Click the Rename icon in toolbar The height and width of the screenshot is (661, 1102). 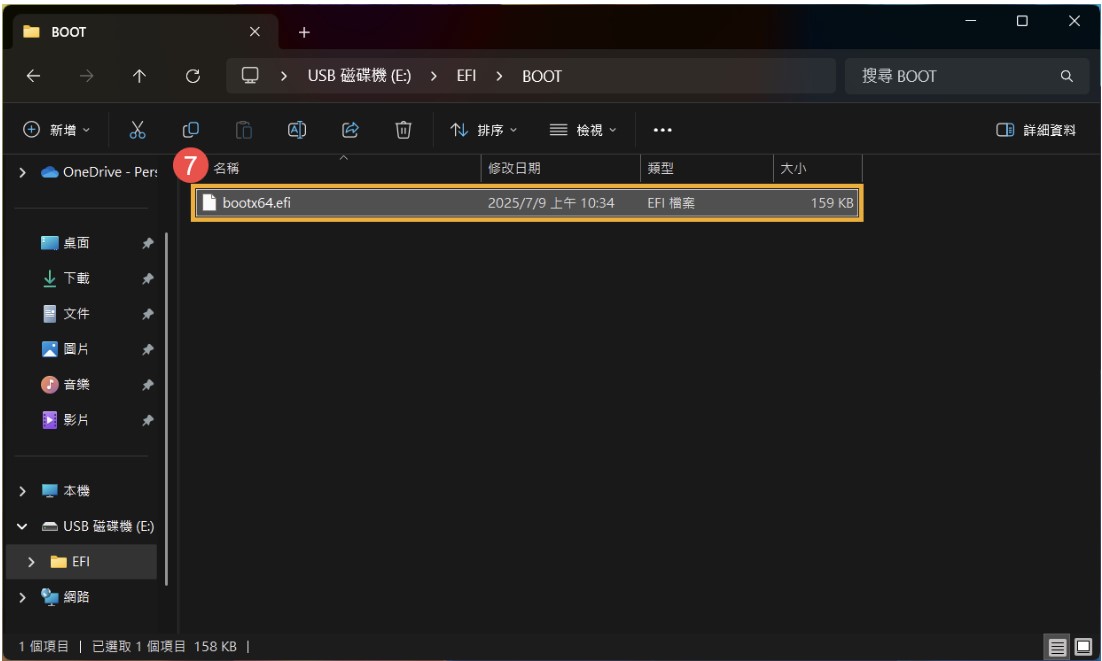(x=297, y=130)
